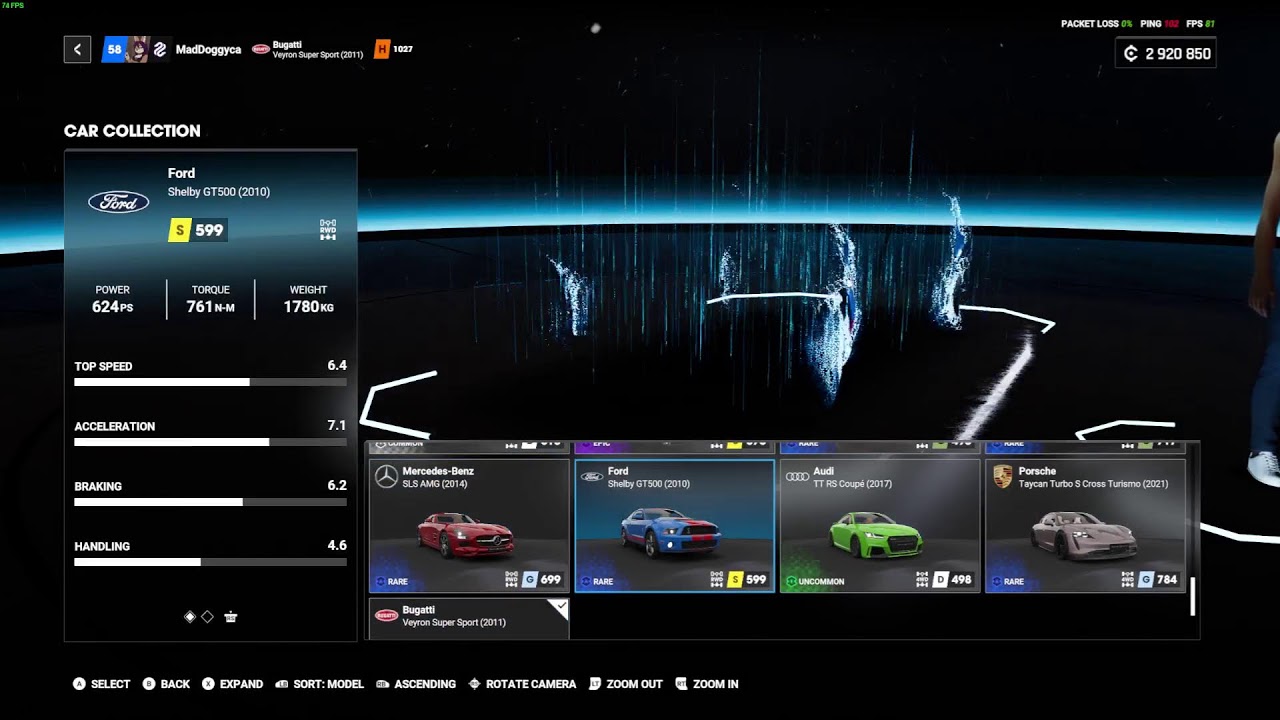Select the second page diamond indicator
This screenshot has height=720, width=1280.
(x=208, y=617)
